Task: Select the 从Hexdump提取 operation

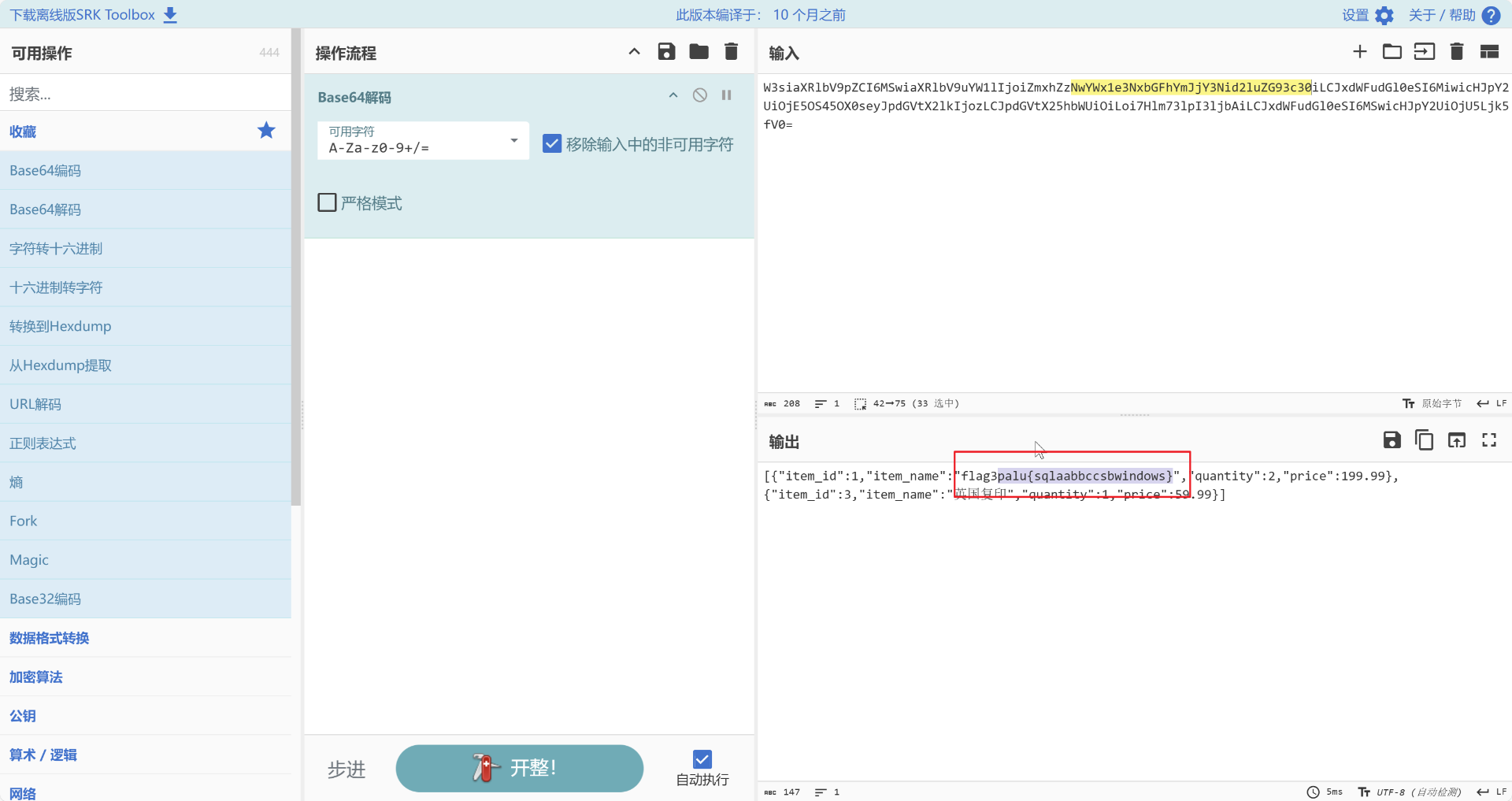Action: click(146, 365)
